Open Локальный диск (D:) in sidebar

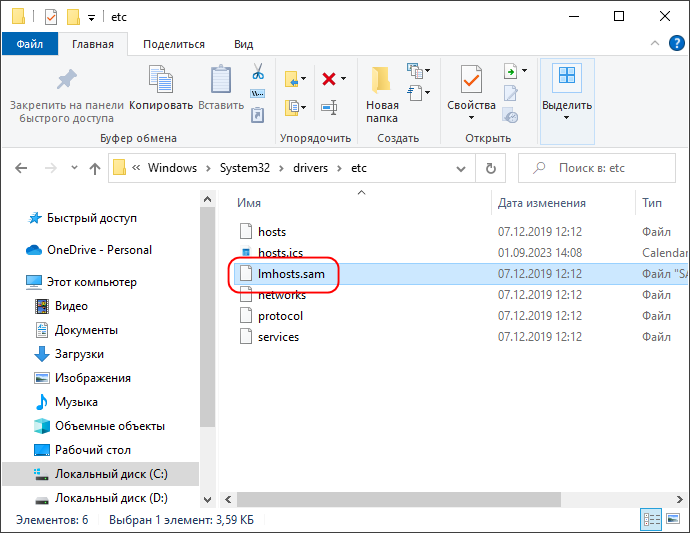(111, 498)
